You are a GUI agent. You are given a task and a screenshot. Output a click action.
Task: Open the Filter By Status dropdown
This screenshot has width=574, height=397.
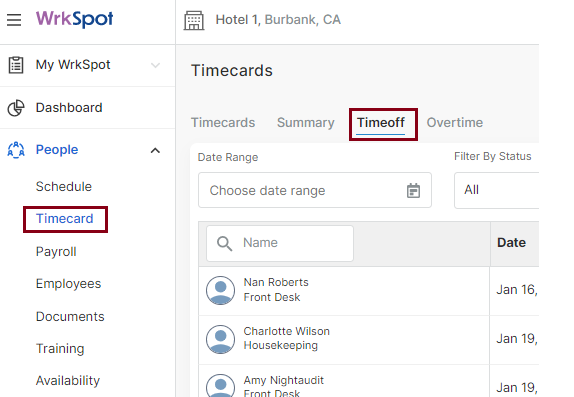click(496, 190)
